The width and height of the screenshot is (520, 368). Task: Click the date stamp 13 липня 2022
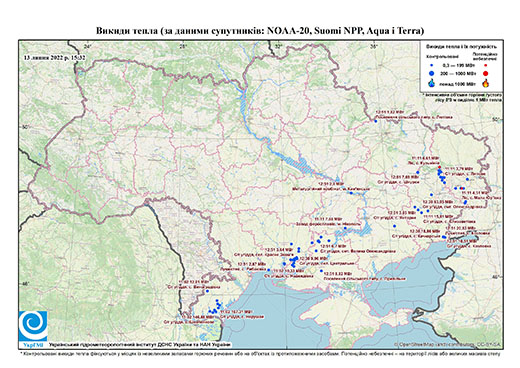point(54,57)
